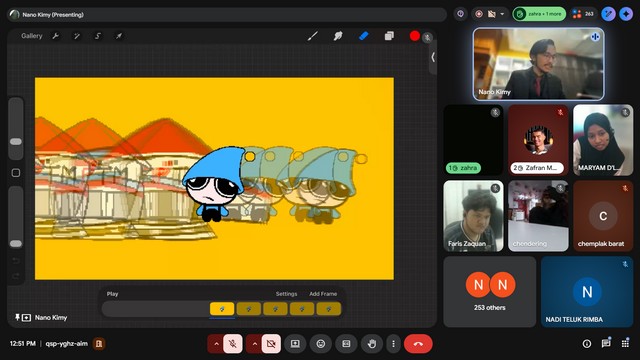Adjust the brush opacity slider handle
Viewport: 640px width, 360px height.
click(16, 244)
